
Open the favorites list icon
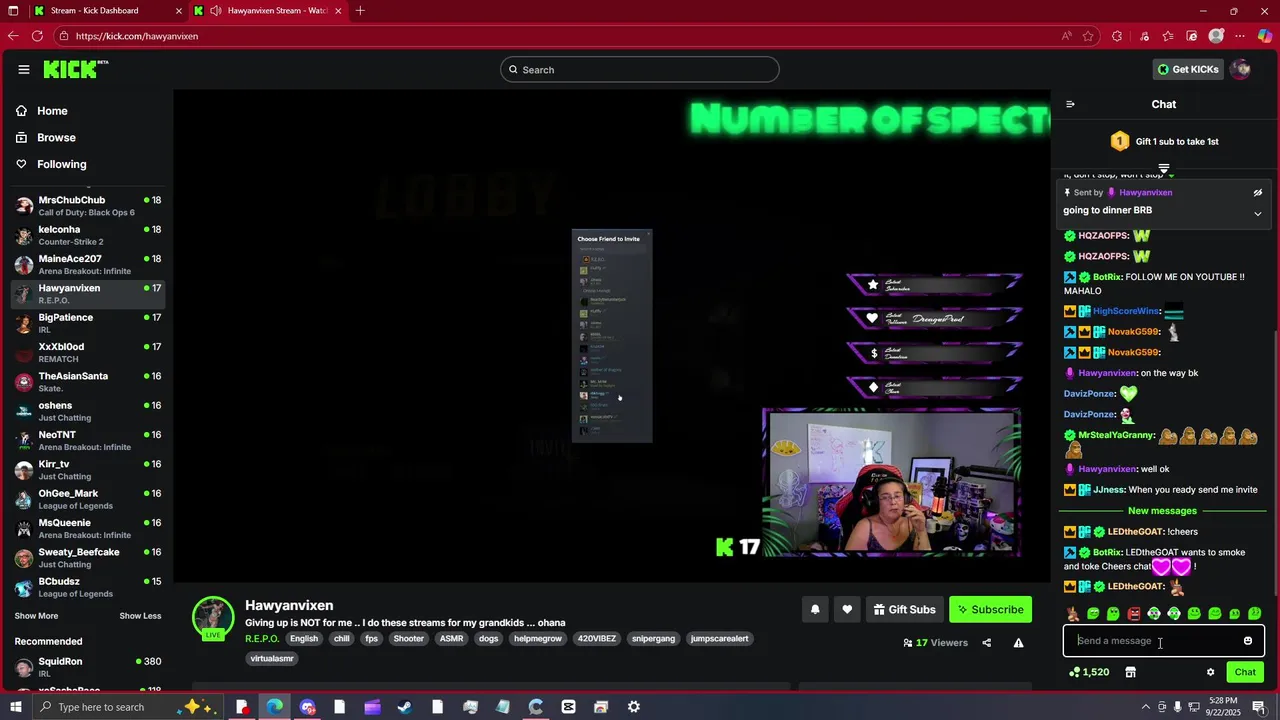pos(1168,36)
